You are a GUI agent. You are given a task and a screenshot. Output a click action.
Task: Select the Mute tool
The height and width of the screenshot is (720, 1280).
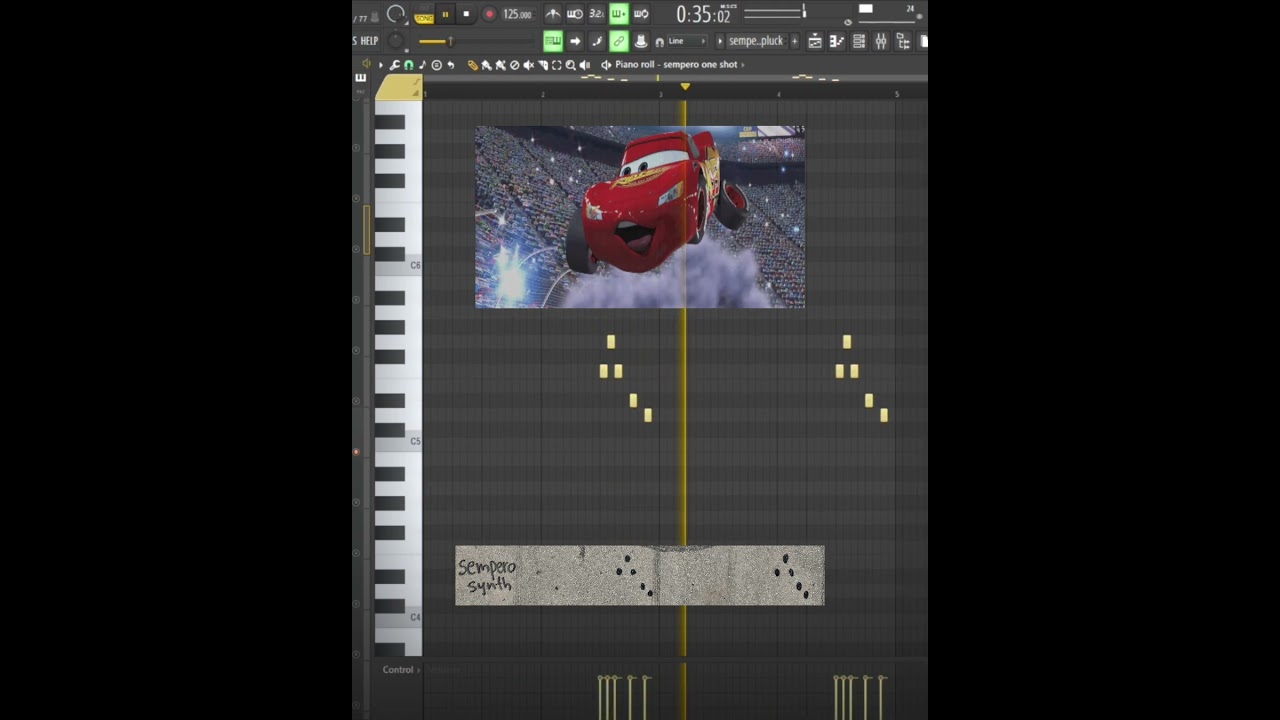(x=529, y=65)
